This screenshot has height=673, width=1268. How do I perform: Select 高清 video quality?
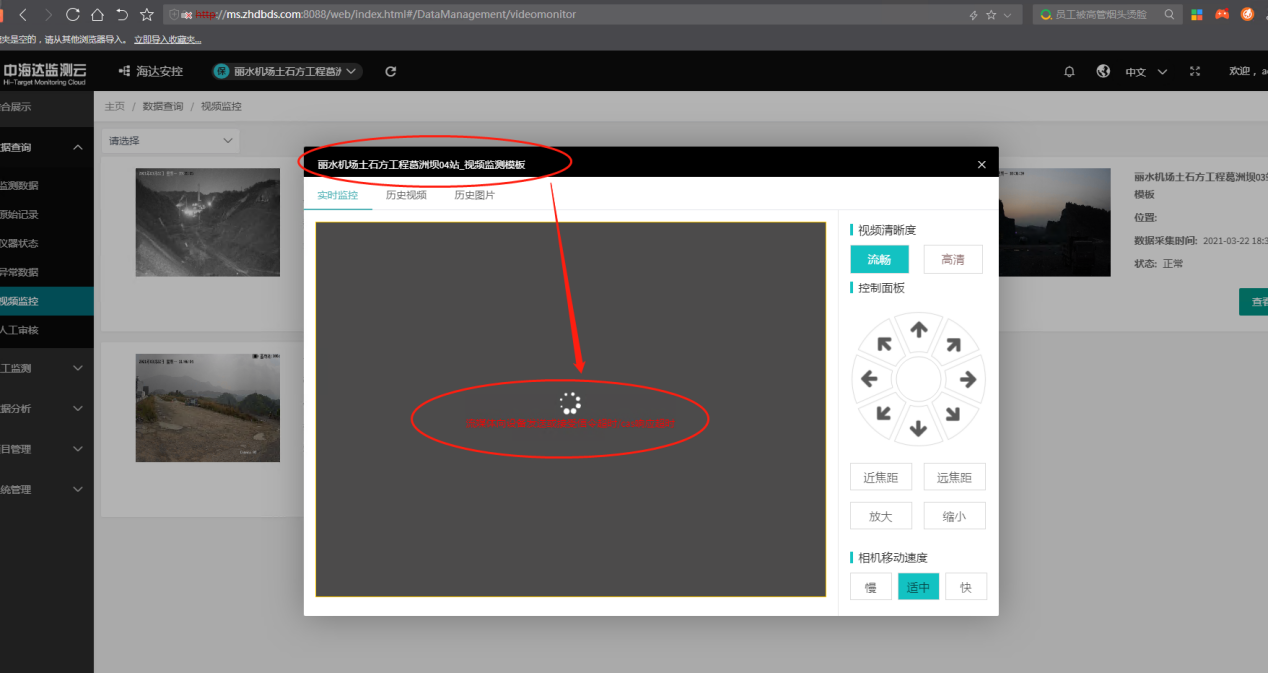[x=952, y=259]
